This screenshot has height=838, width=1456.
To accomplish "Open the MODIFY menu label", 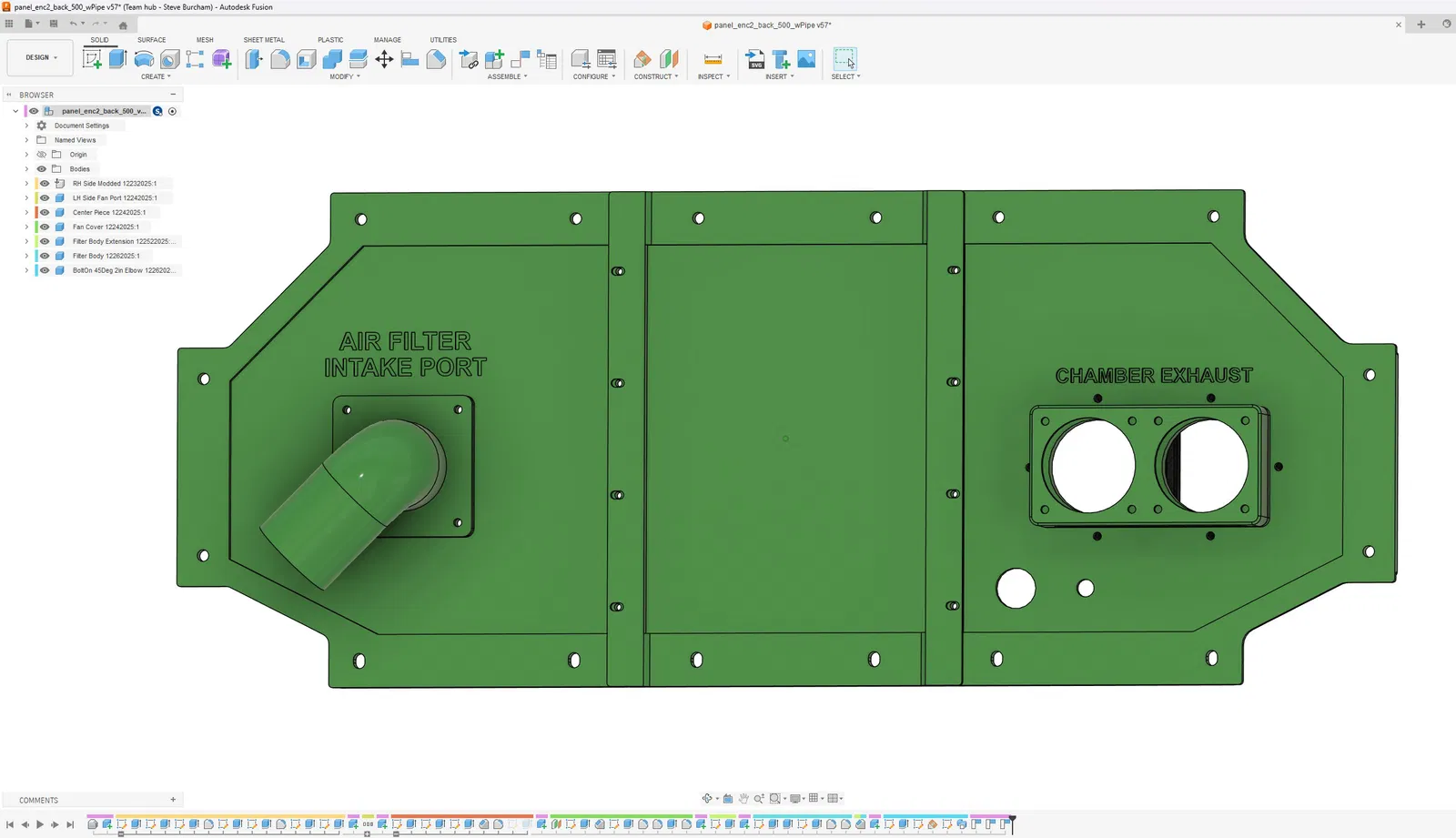I will click(345, 76).
